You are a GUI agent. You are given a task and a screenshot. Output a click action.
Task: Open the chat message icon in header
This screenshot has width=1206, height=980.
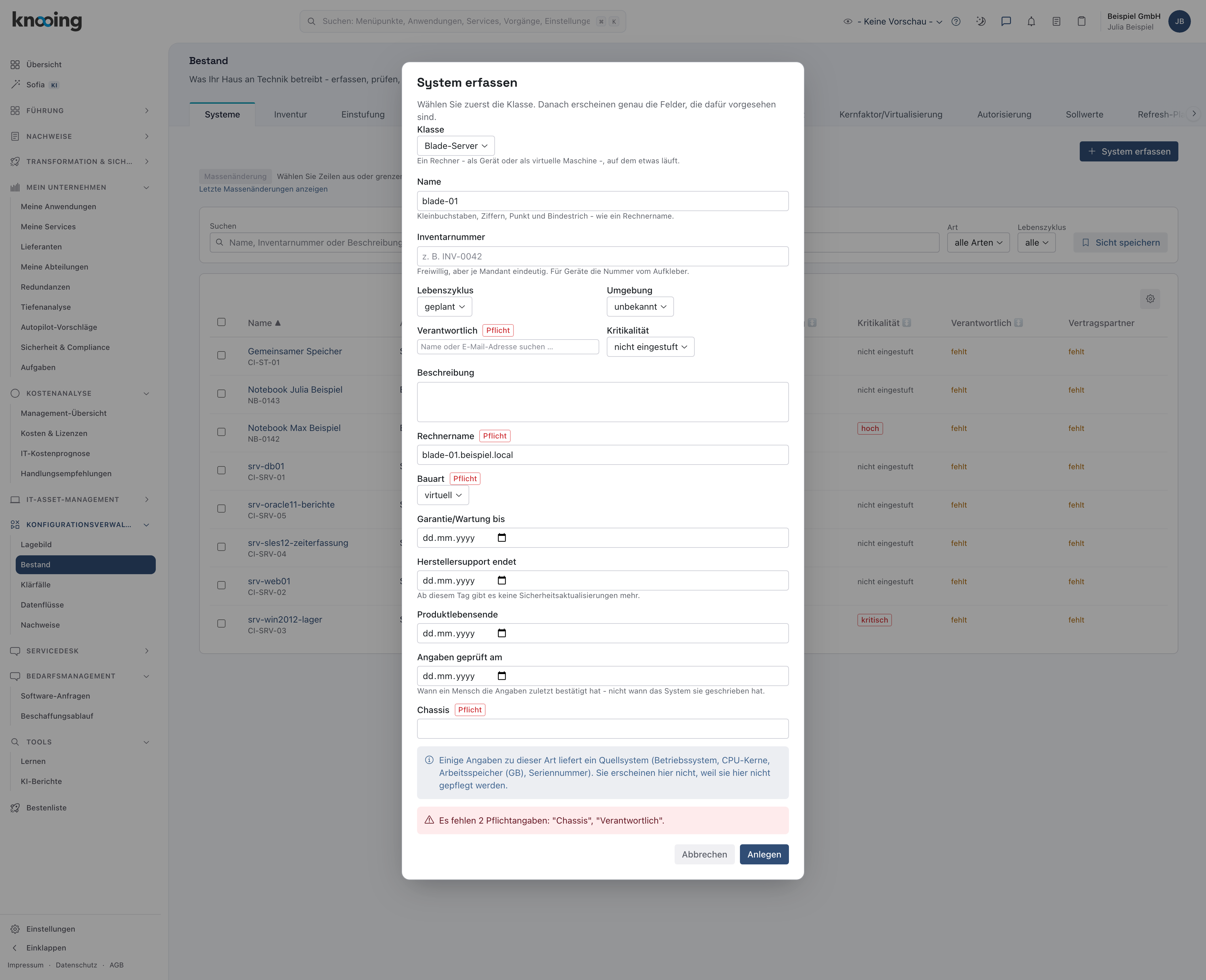[x=1006, y=21]
